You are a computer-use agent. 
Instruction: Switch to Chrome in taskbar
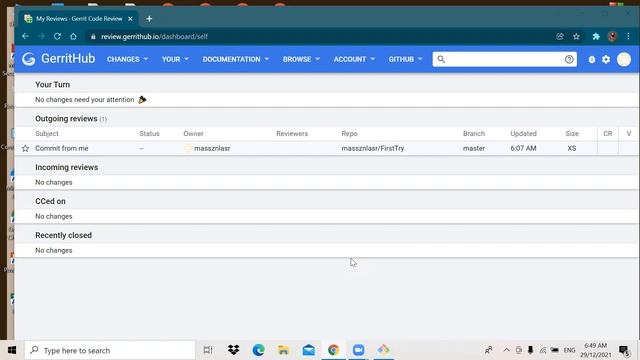coord(333,350)
